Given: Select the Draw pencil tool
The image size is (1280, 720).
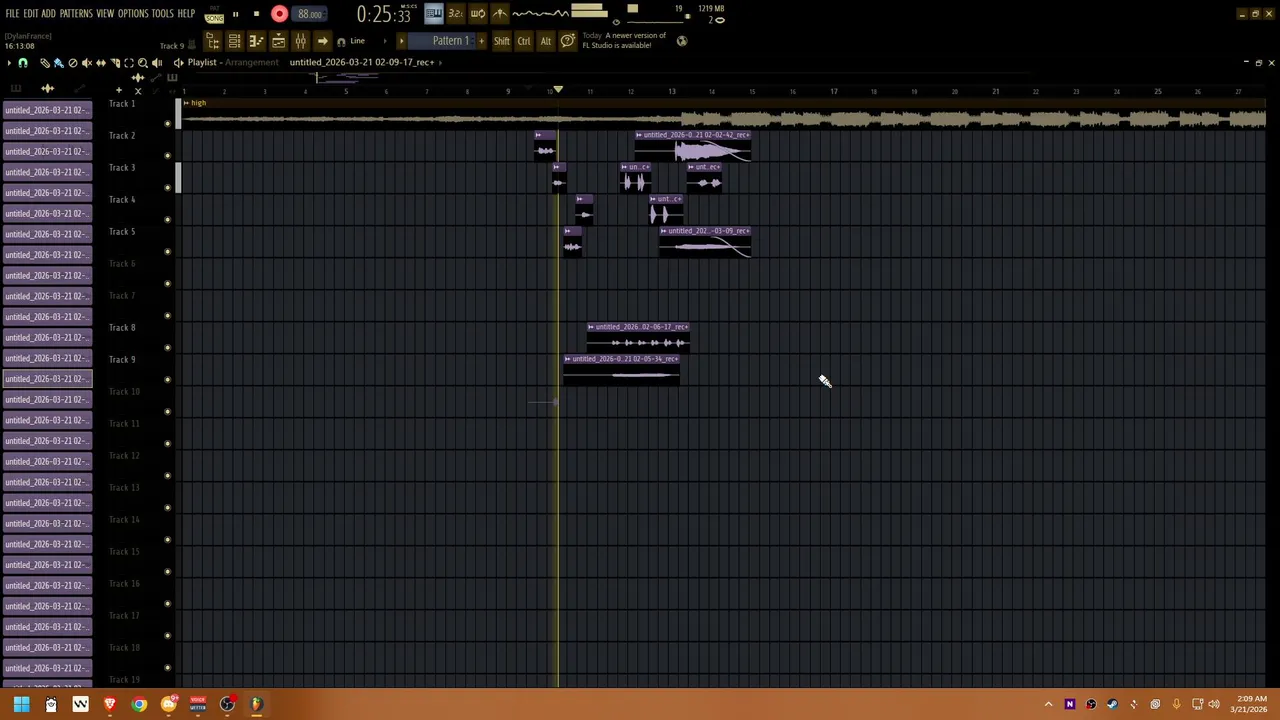Looking at the screenshot, I should pos(44,63).
